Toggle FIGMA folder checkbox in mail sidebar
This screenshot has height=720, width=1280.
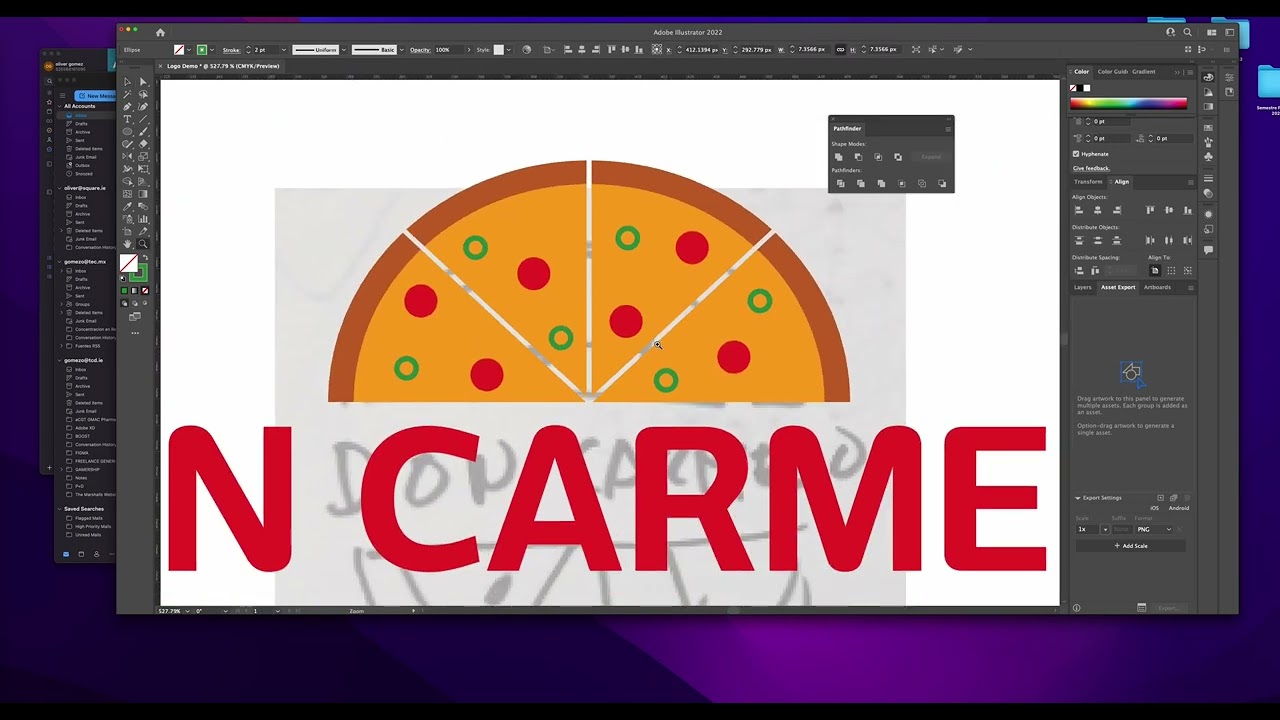pos(69,453)
